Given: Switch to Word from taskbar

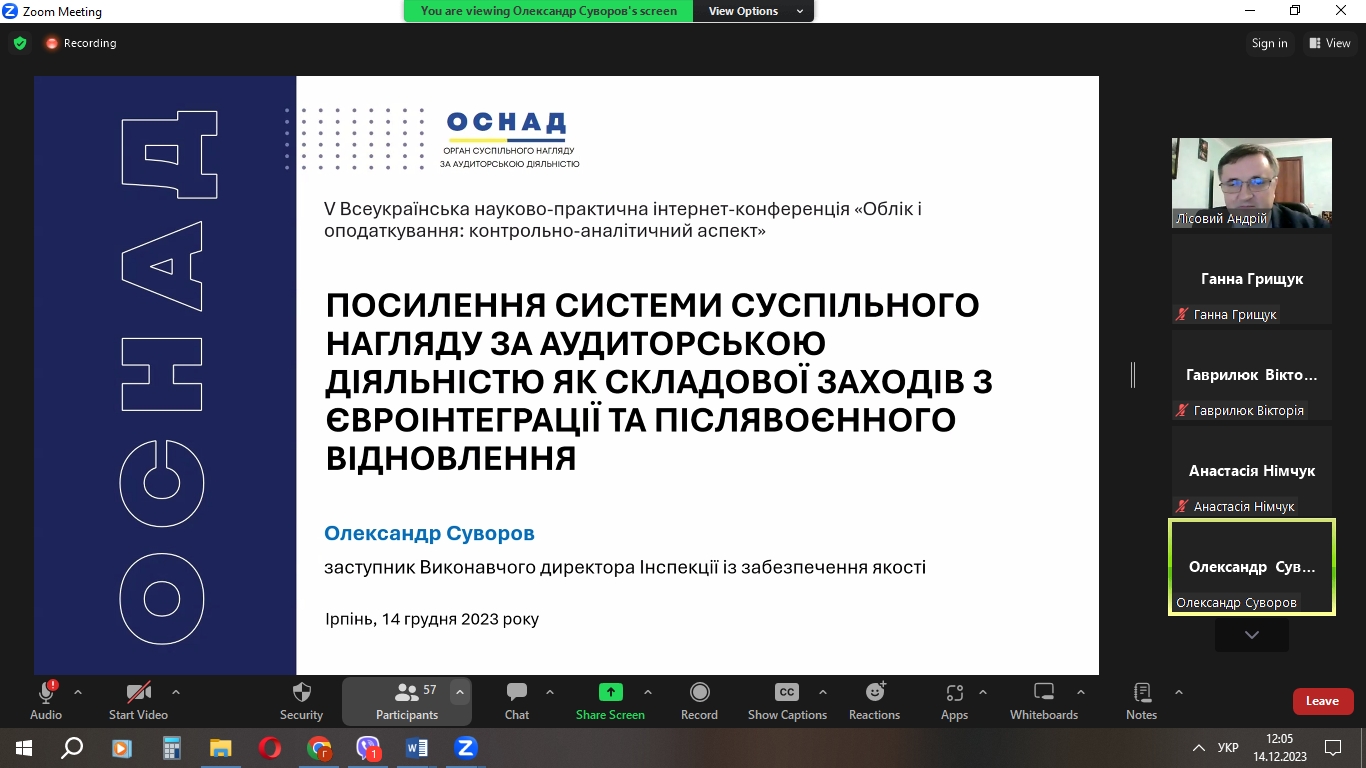Looking at the screenshot, I should (x=417, y=748).
